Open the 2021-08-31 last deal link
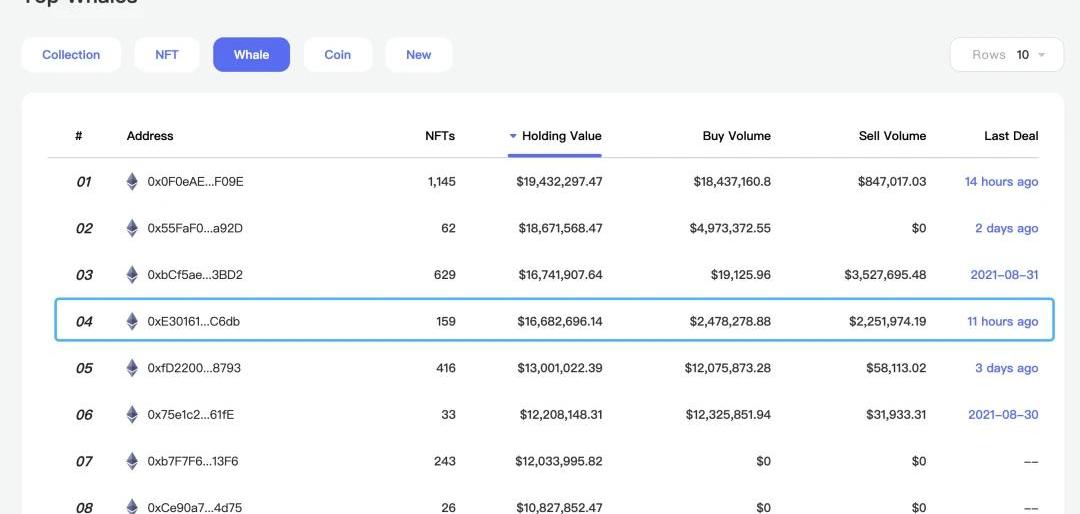Screen dimensions: 1080x514 point(1004,275)
